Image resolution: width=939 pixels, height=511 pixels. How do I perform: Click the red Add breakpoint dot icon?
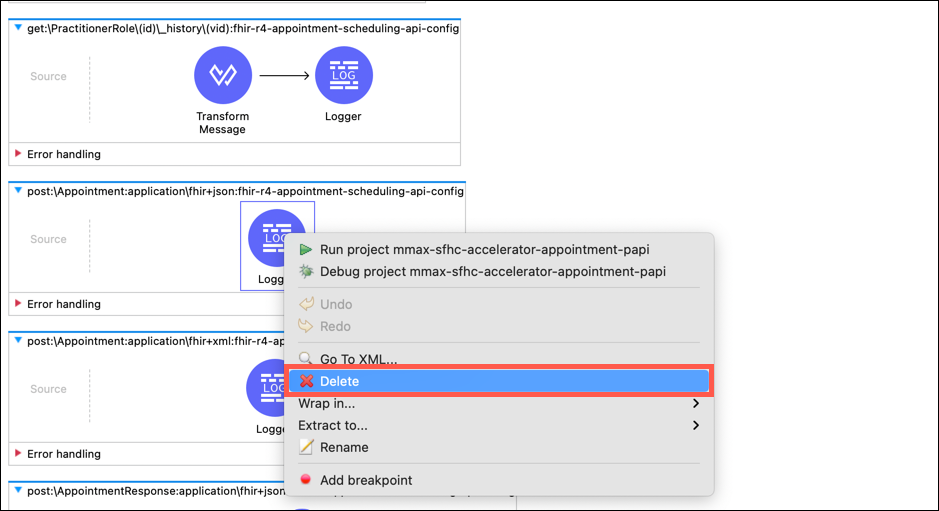305,479
